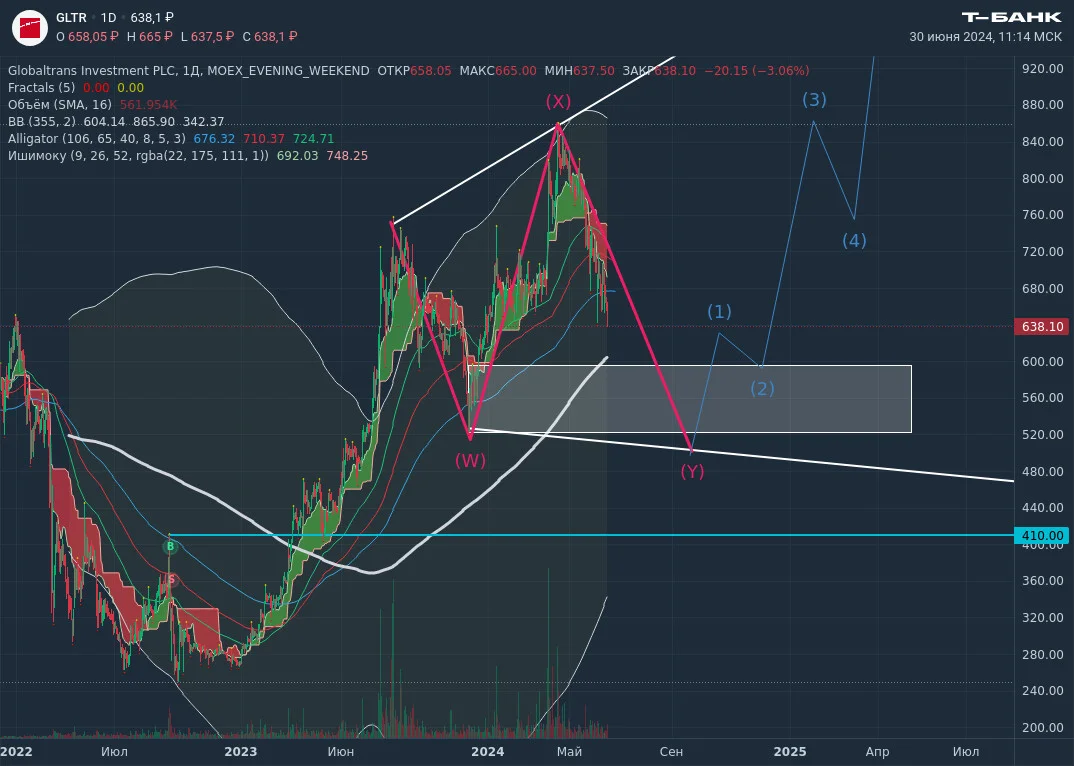Viewport: 1074px width, 766px height.
Task: Select the (X) wave label
Action: click(558, 102)
